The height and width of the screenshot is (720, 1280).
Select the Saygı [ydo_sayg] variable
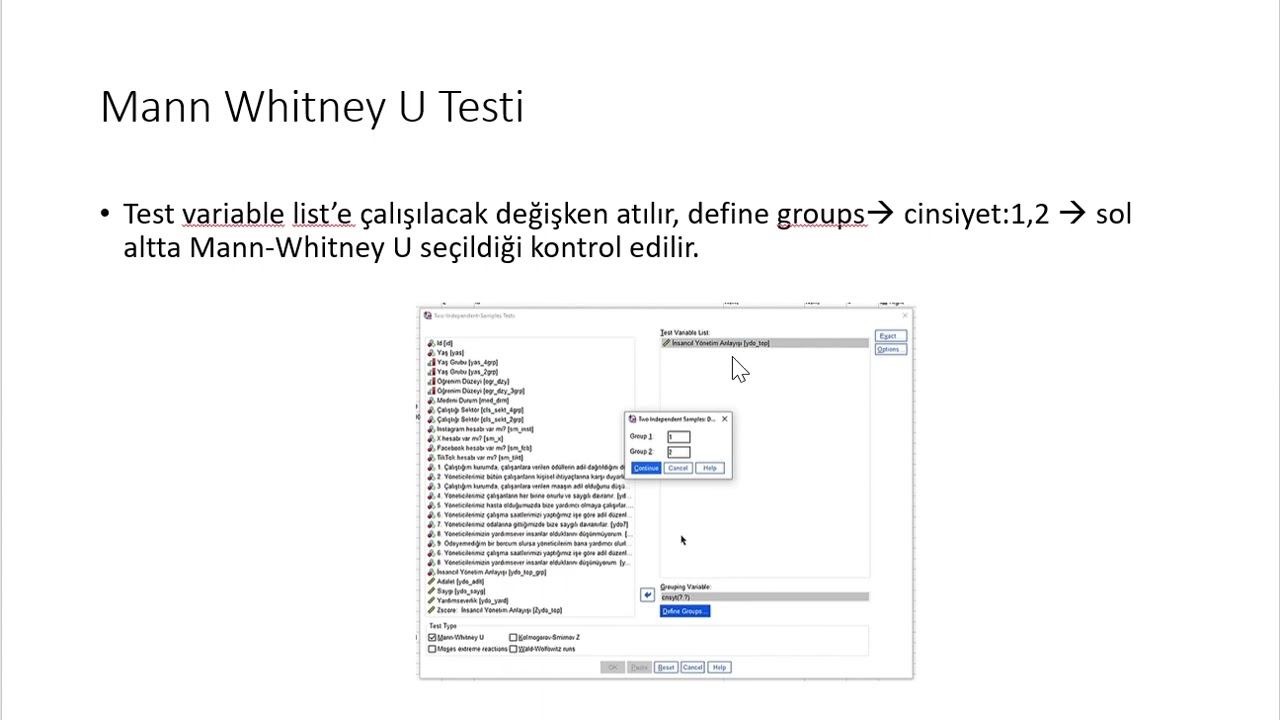click(x=456, y=591)
